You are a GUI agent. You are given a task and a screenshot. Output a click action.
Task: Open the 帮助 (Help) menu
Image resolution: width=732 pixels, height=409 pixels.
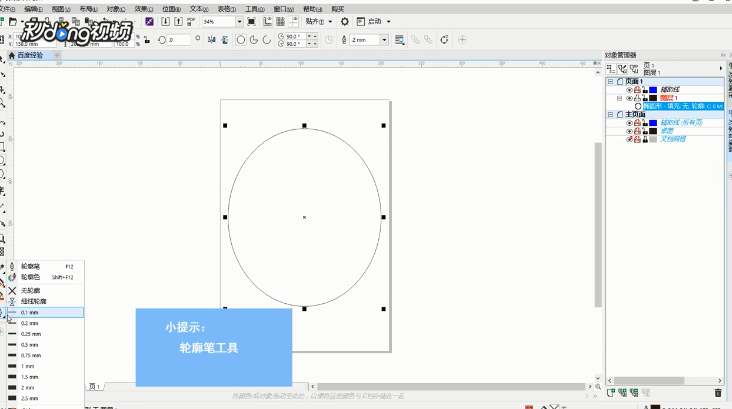312,9
